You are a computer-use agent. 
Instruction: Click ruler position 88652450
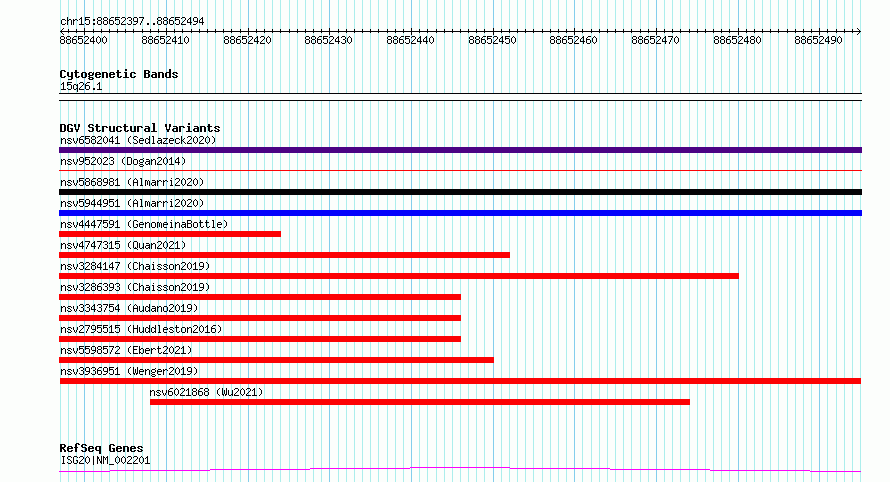point(492,40)
